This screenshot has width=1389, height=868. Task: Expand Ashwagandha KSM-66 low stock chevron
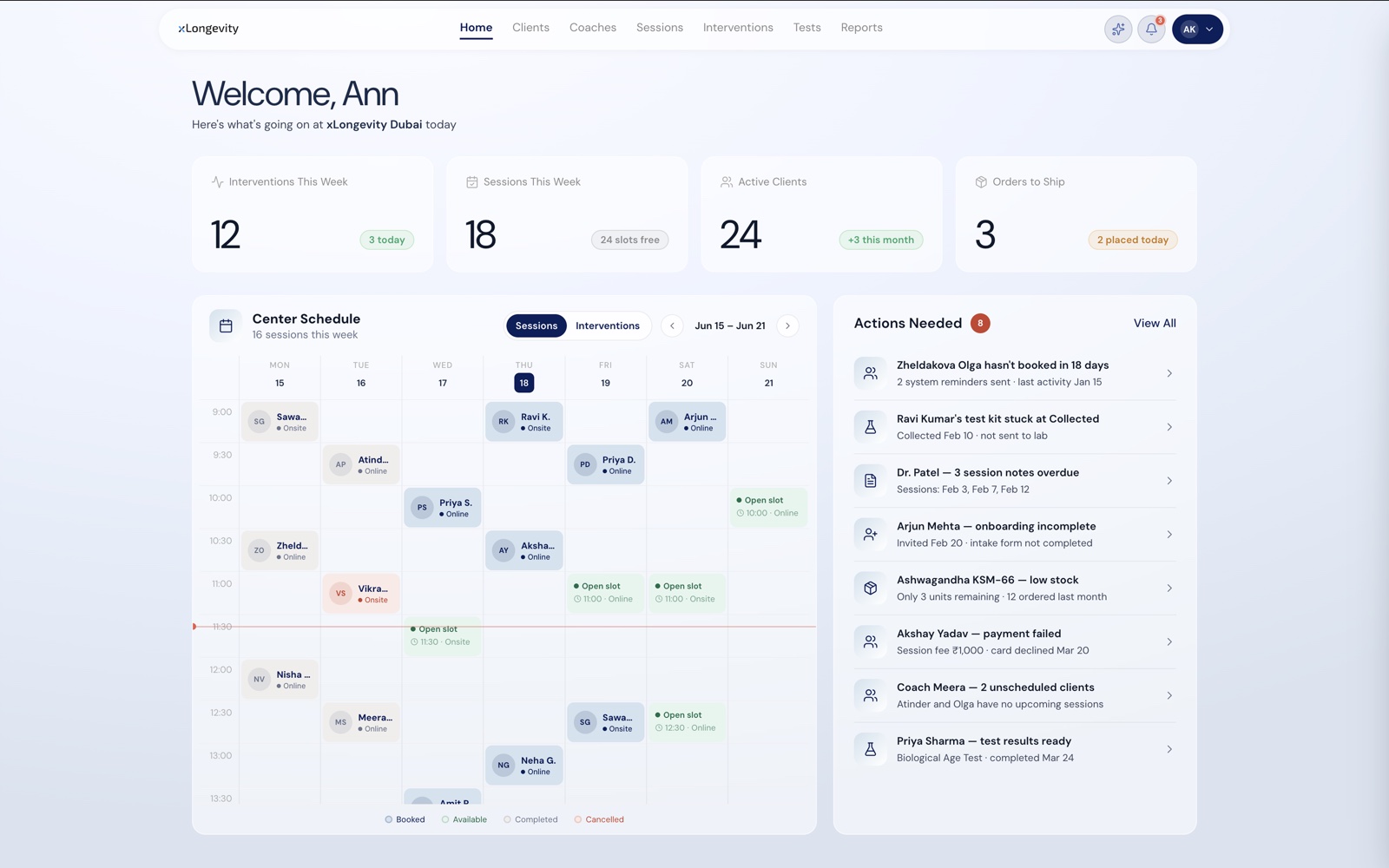1169,589
